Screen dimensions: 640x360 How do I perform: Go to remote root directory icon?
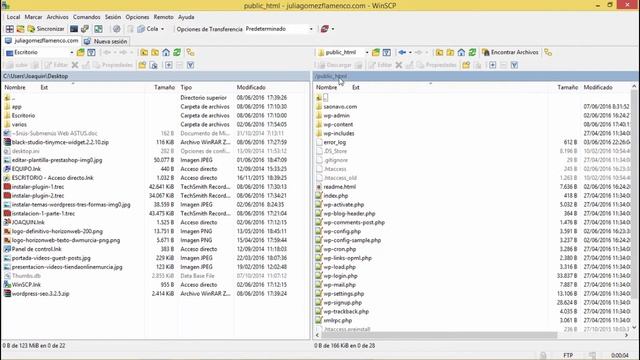450,52
